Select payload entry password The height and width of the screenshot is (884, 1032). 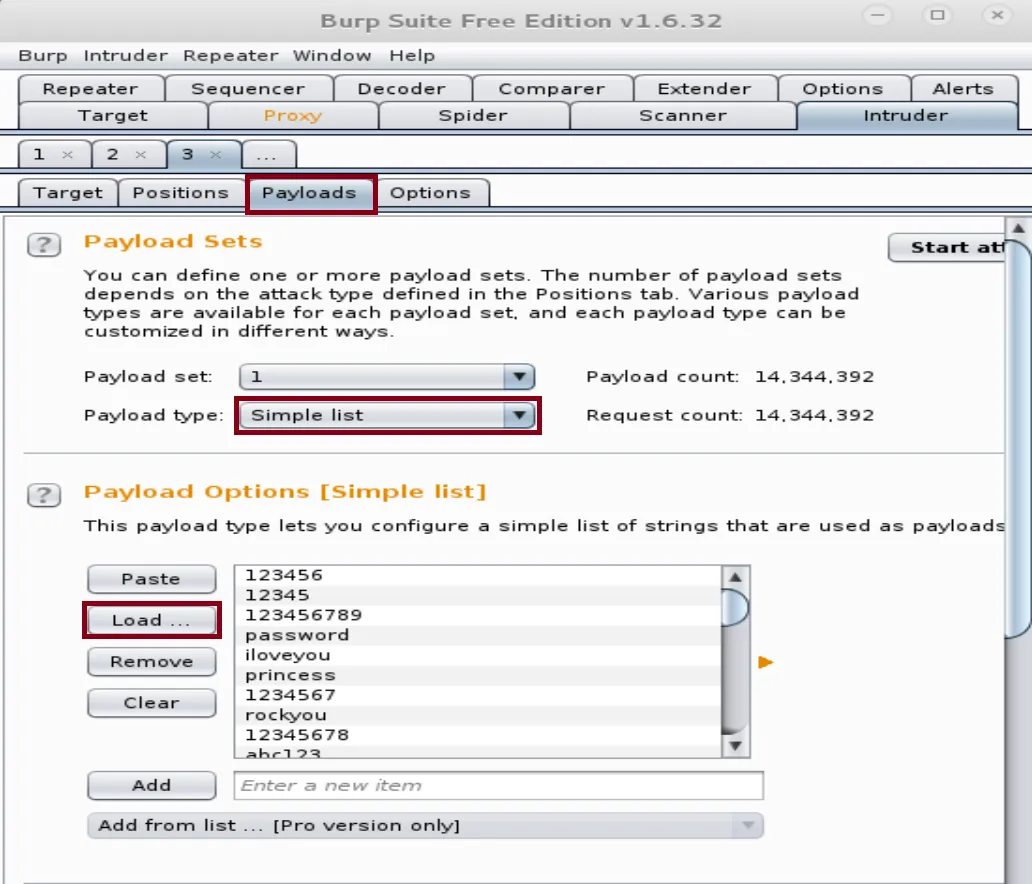(478, 635)
